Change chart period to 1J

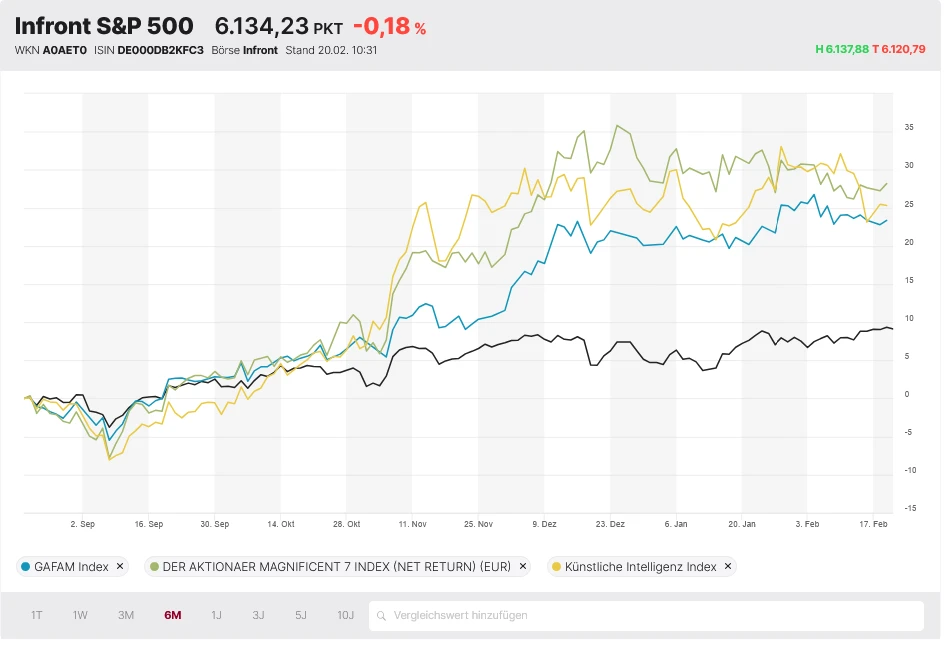tap(216, 615)
